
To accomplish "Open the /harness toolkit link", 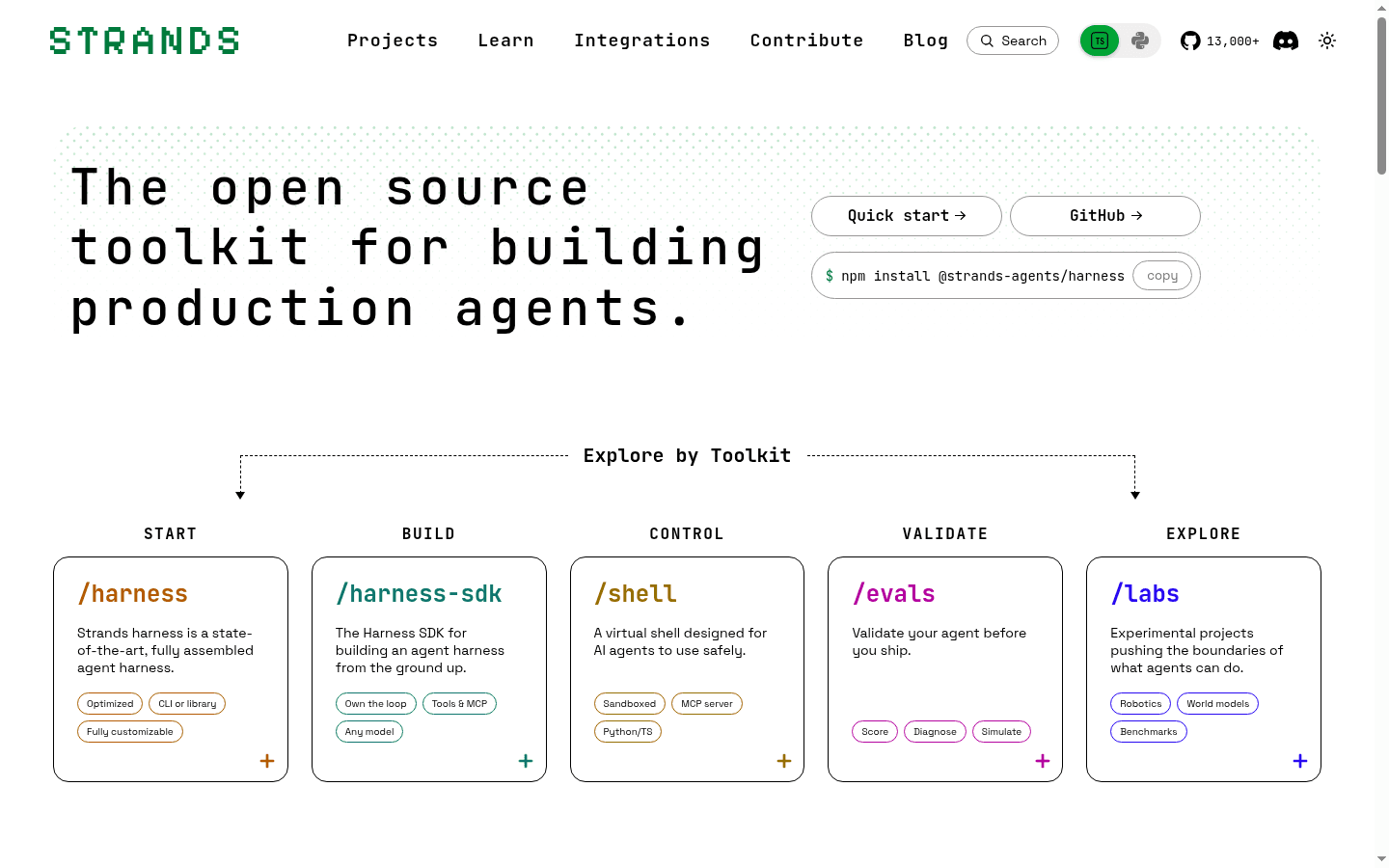I will (133, 594).
